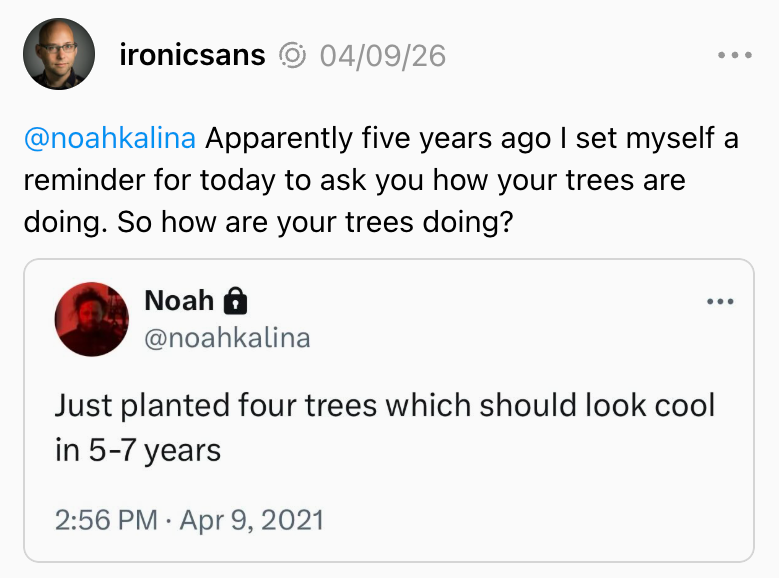Click 'Just planted four trees' text
Viewport: 779px width, 578px height.
215,406
